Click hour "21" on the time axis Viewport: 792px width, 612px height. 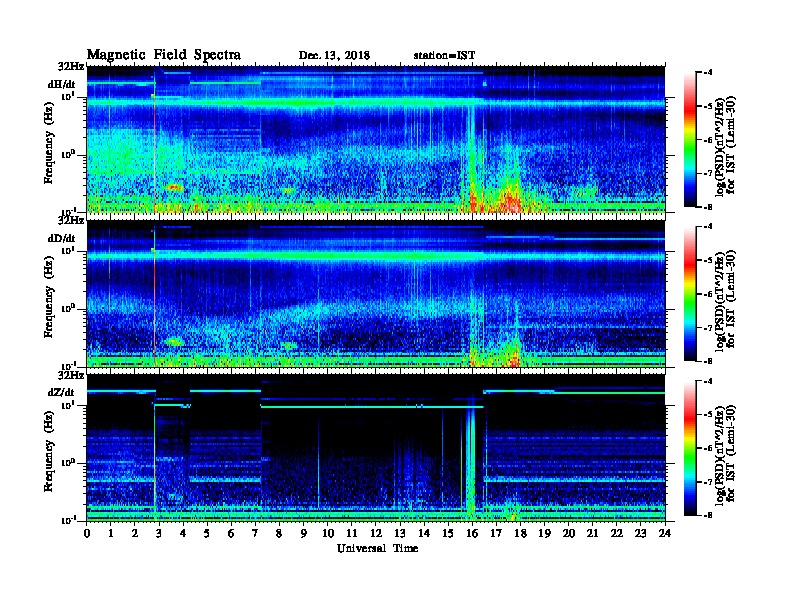[592, 533]
